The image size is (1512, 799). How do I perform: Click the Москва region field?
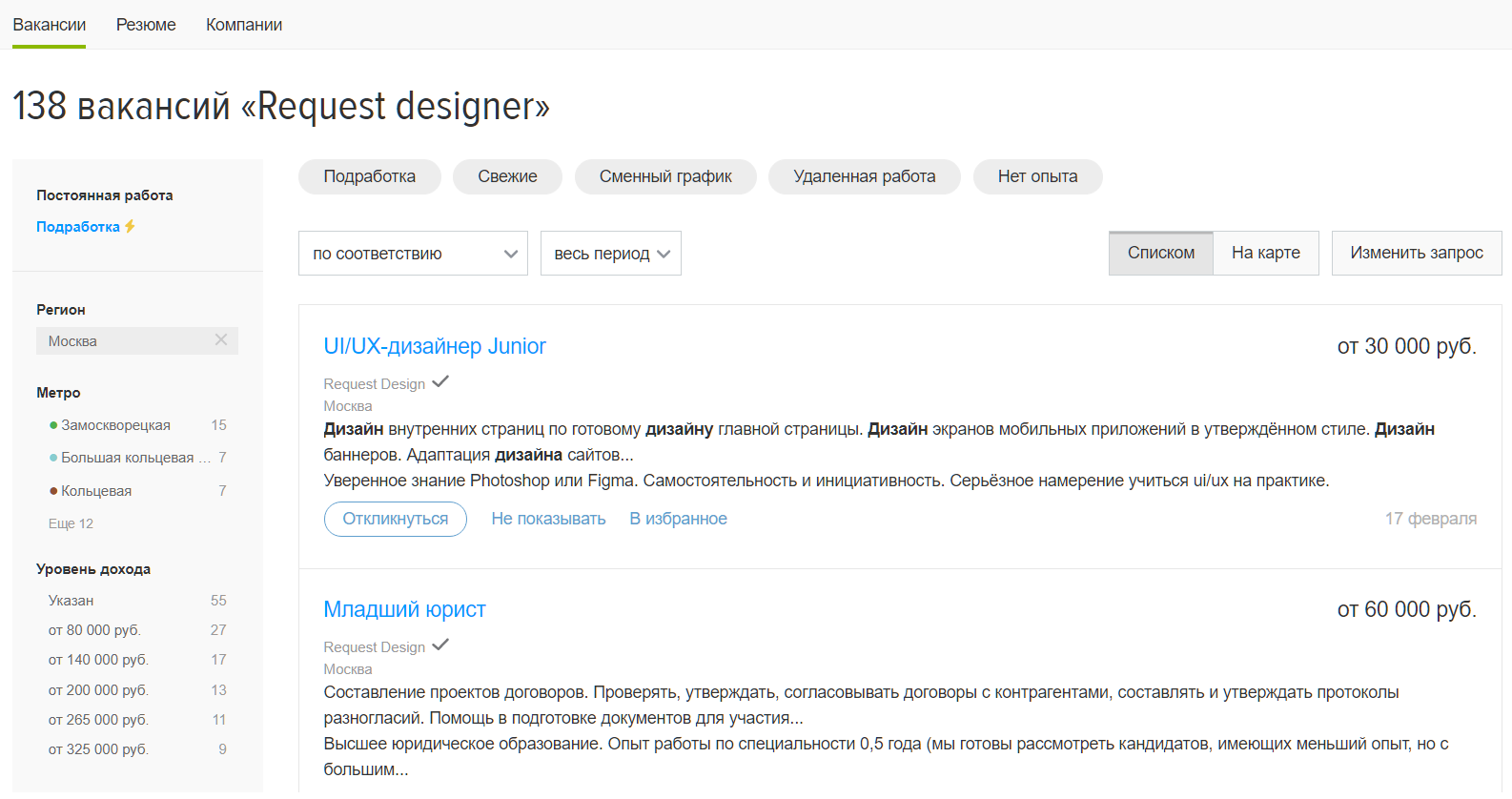pos(137,340)
